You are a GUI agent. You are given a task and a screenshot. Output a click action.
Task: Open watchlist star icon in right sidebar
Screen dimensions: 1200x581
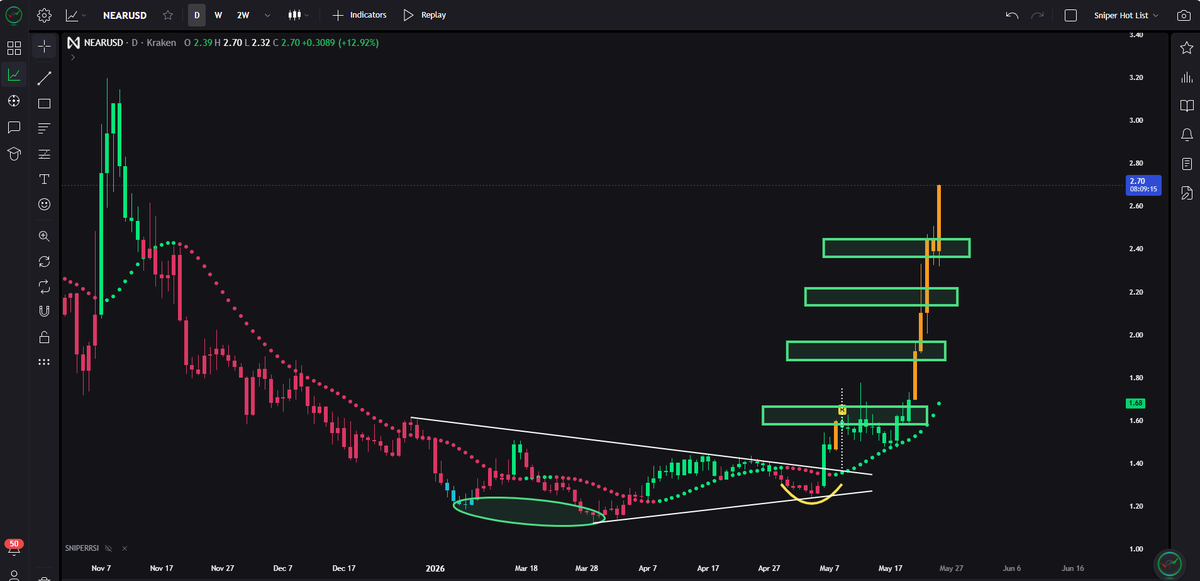[1186, 48]
